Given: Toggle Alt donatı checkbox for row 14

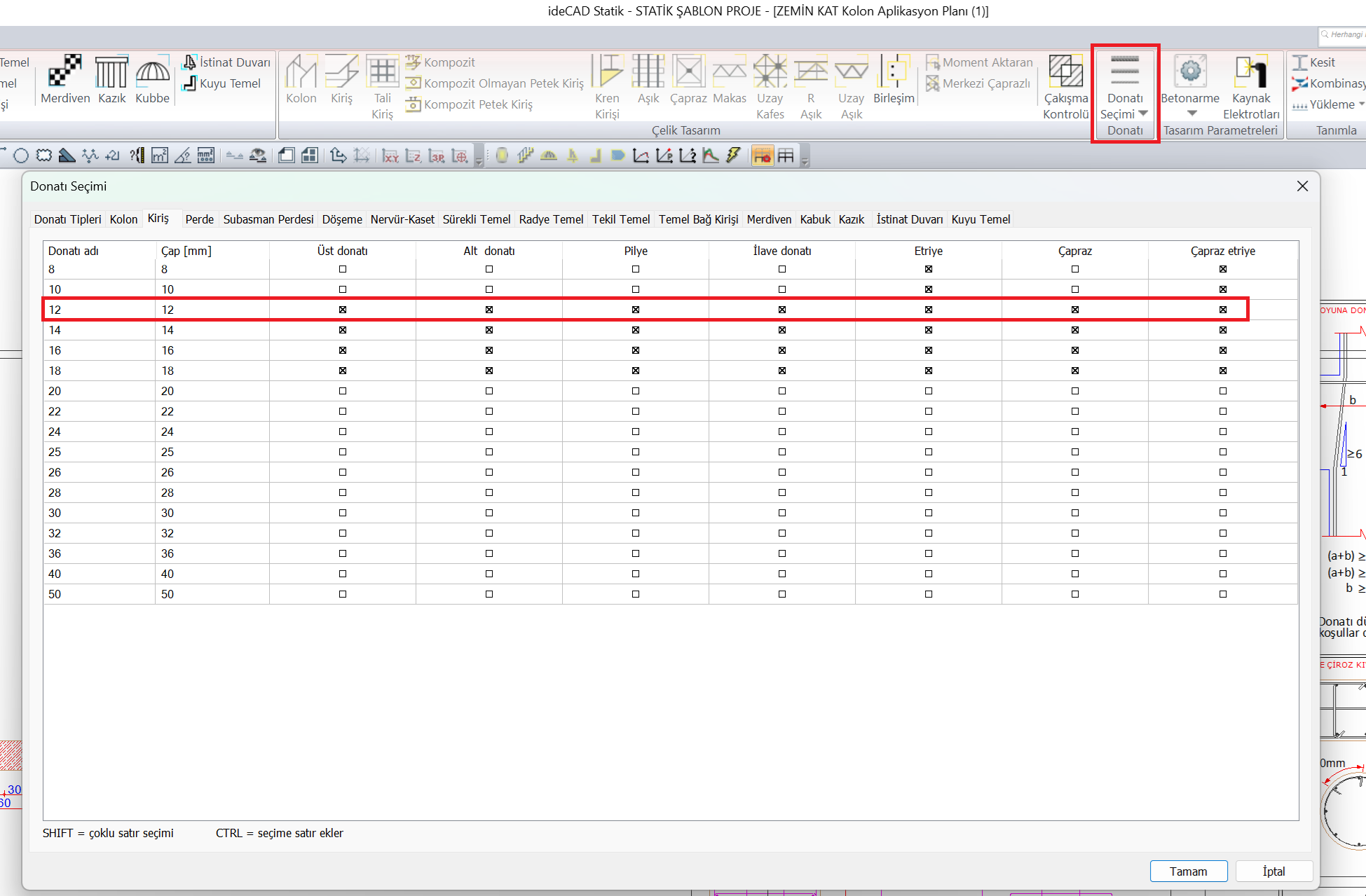Looking at the screenshot, I should [489, 330].
